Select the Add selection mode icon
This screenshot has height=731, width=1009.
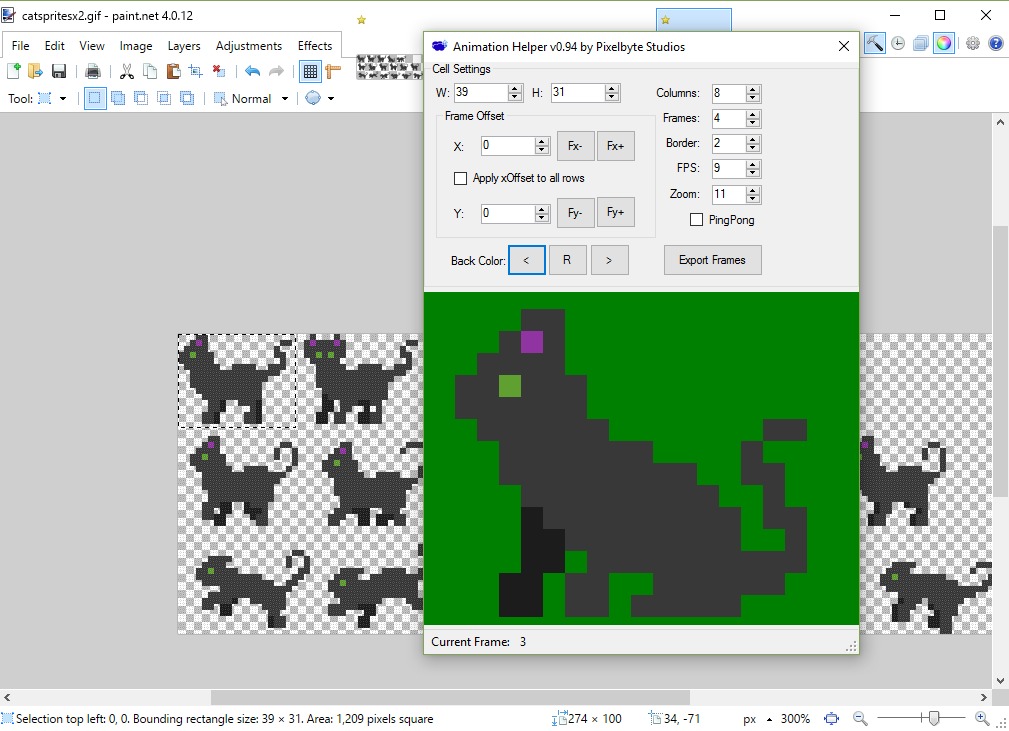click(117, 98)
